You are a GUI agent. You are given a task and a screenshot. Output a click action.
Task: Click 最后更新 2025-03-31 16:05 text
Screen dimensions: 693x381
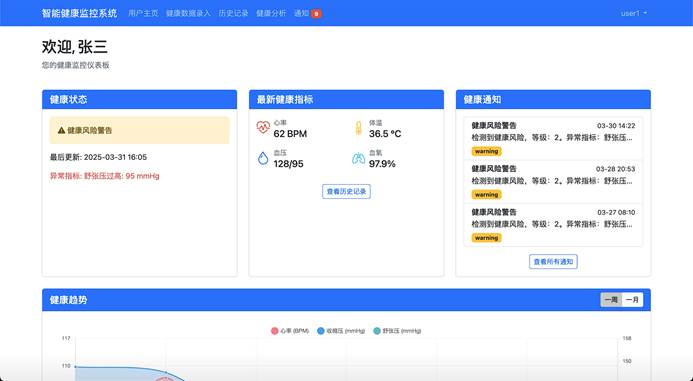pyautogui.click(x=98, y=157)
